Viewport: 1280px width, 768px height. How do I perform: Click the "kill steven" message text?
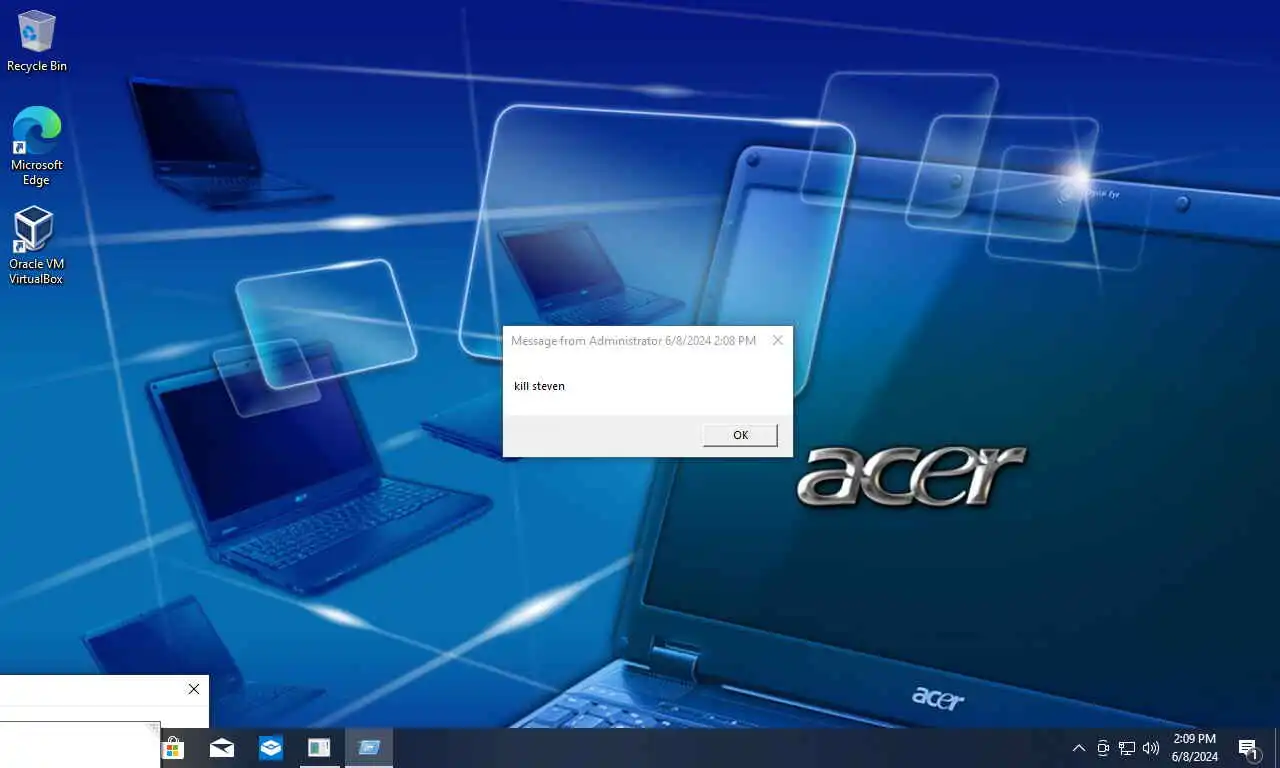[x=539, y=386]
